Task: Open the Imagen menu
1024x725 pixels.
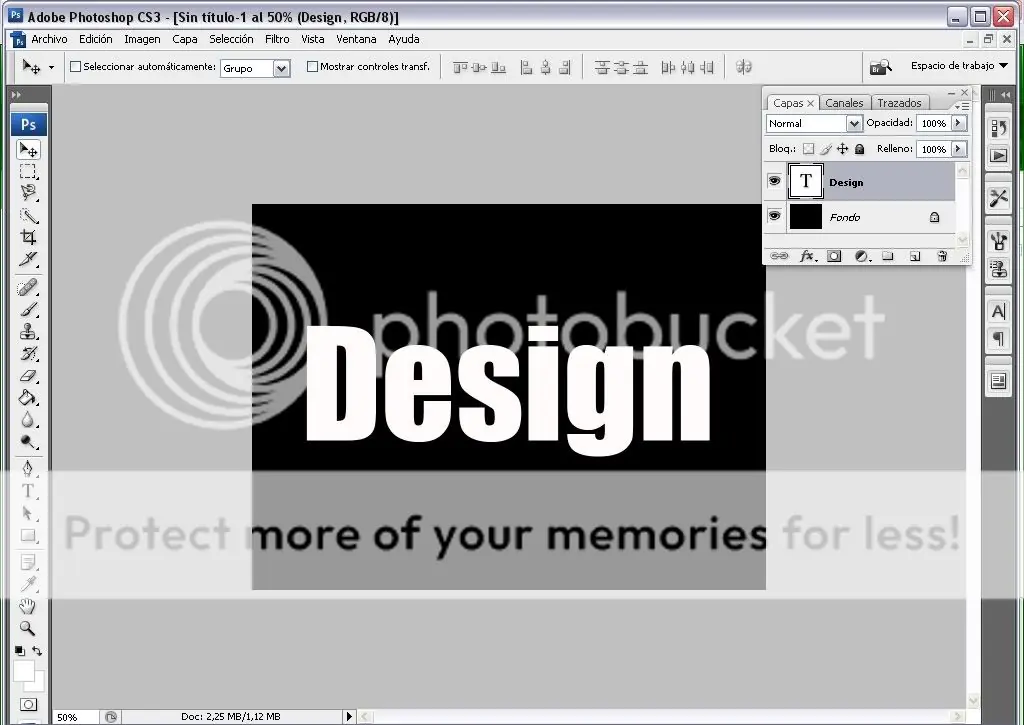Action: coord(142,39)
